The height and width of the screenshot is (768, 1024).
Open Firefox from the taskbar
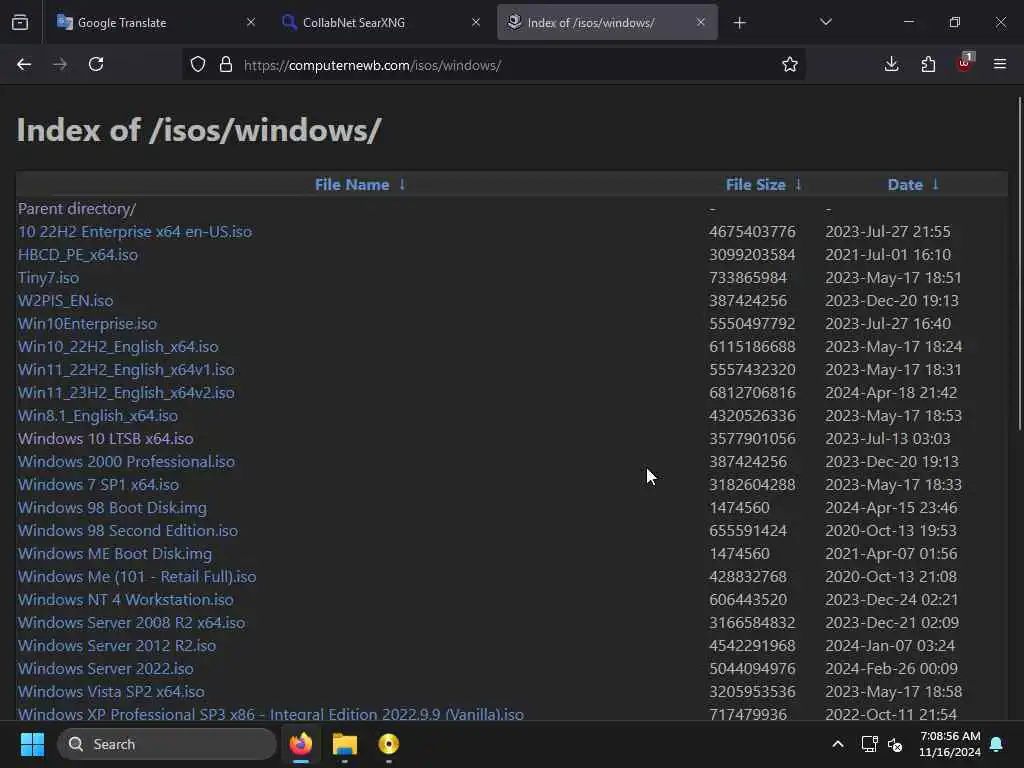(301, 744)
